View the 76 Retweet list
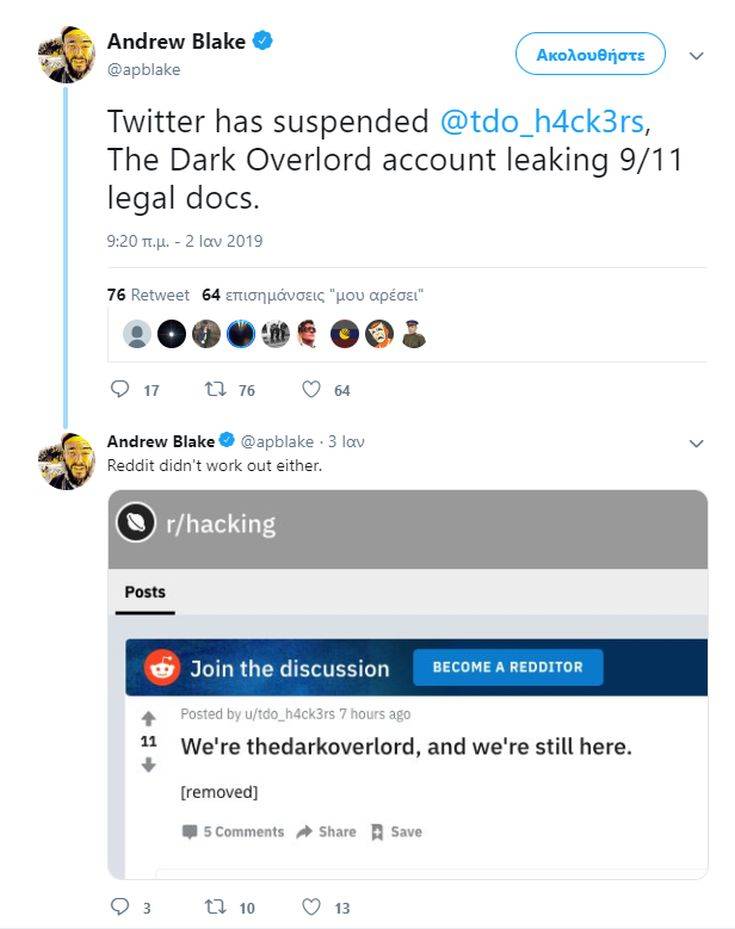This screenshot has height=929, width=735. (x=148, y=294)
